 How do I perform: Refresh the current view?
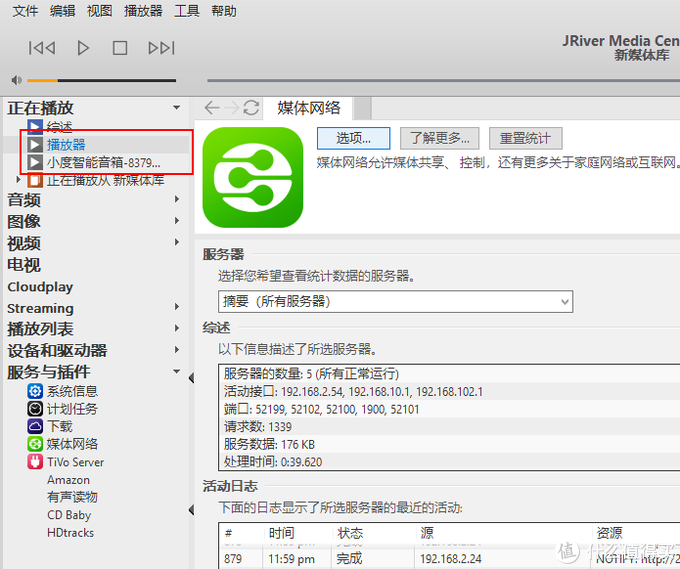(x=251, y=108)
